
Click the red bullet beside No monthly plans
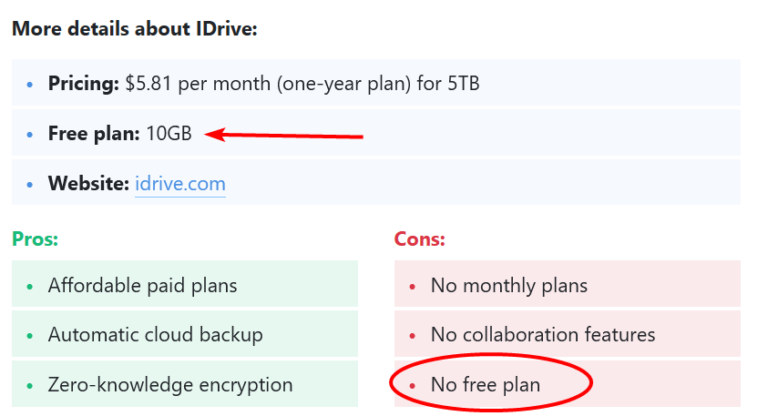[x=412, y=287]
